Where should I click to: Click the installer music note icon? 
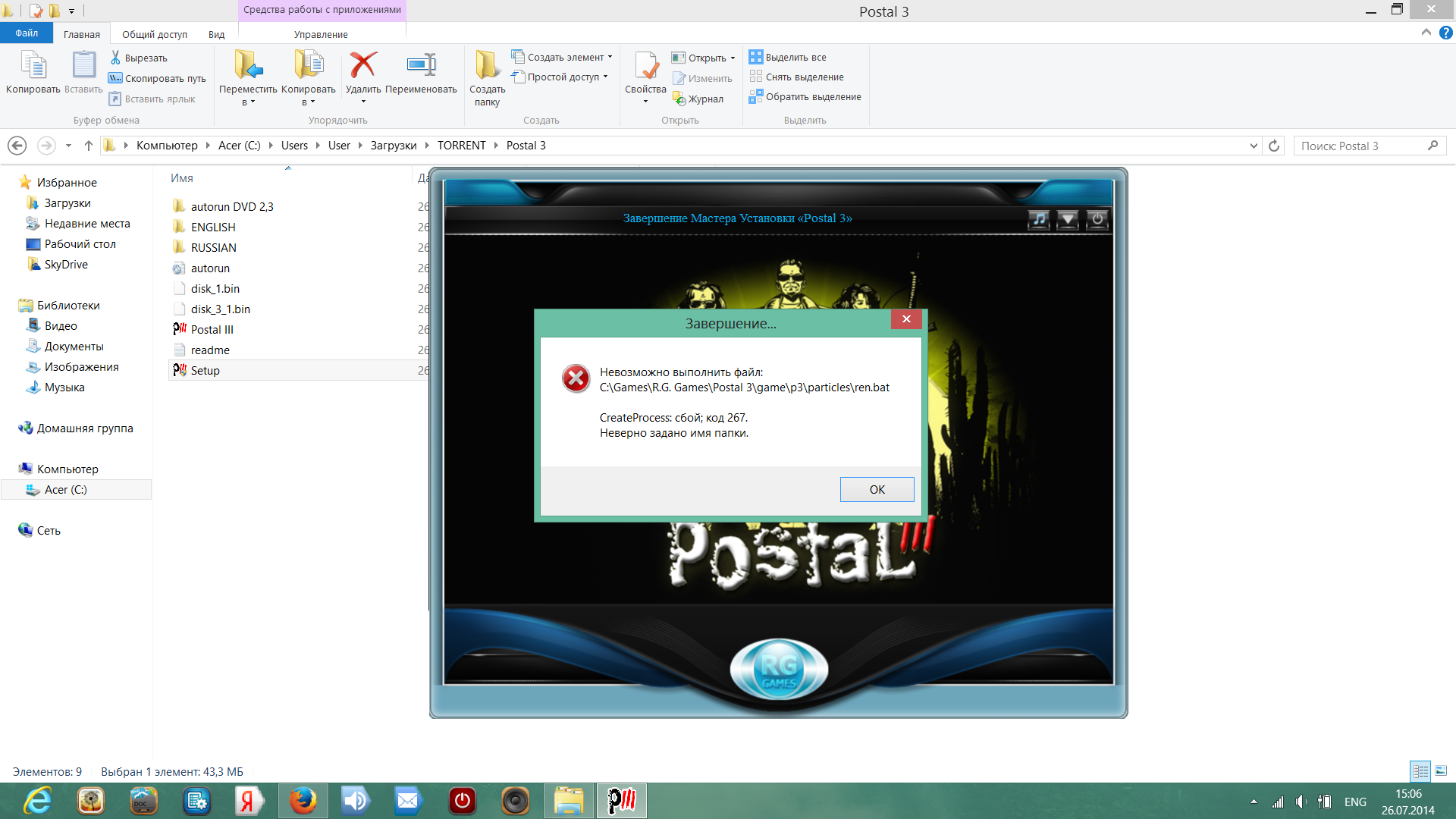pos(1039,220)
